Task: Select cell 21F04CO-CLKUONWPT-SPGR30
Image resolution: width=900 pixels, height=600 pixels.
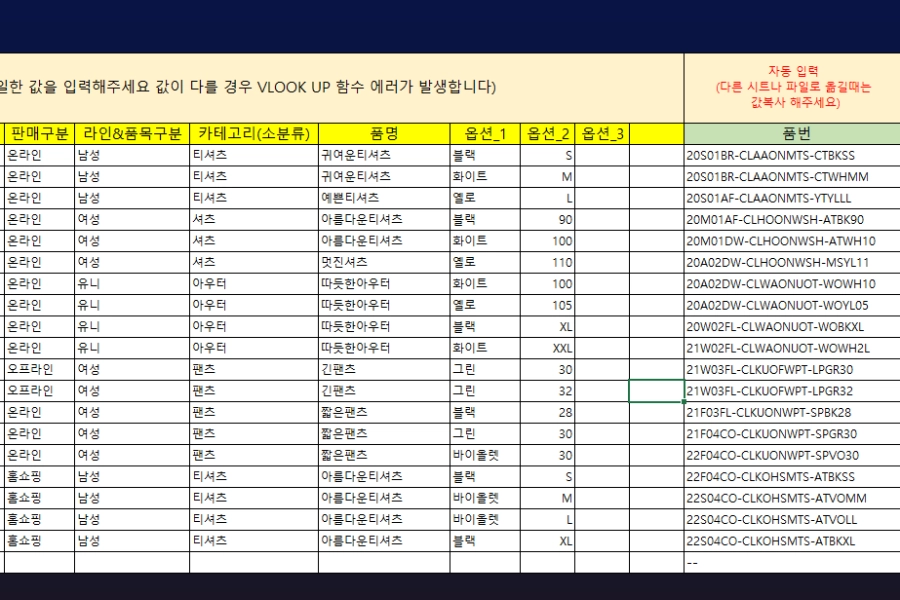Action: pyautogui.click(x=792, y=434)
